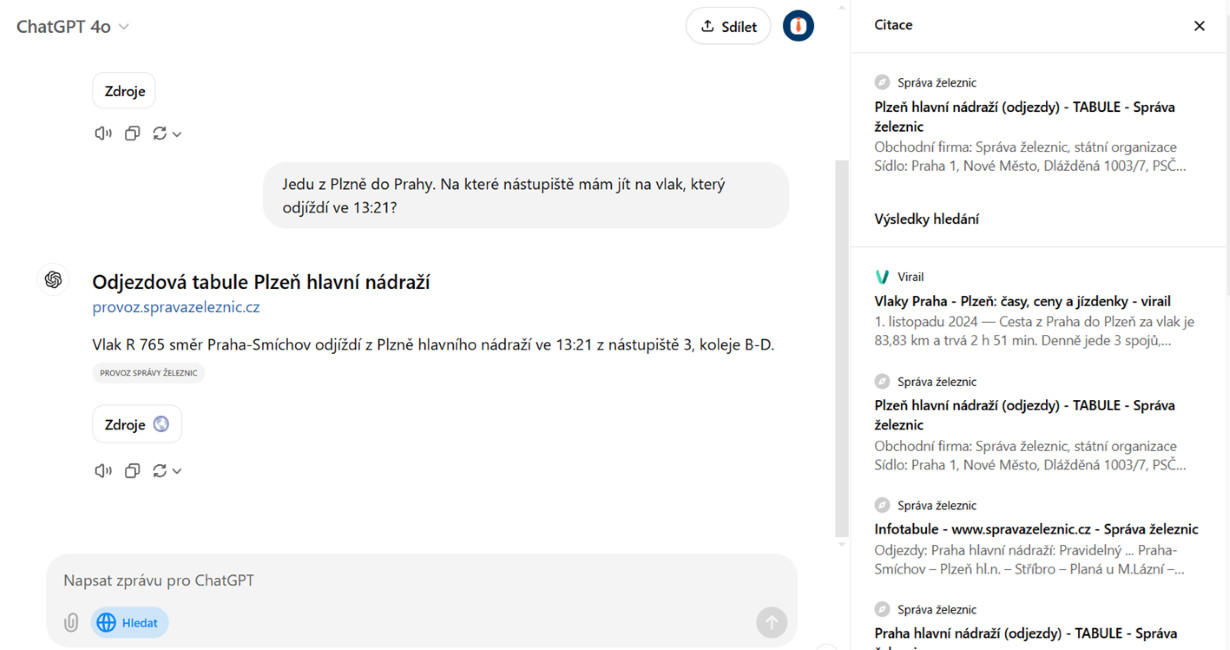Expand the regenerate chevron below the R 765 answer

pos(177,471)
